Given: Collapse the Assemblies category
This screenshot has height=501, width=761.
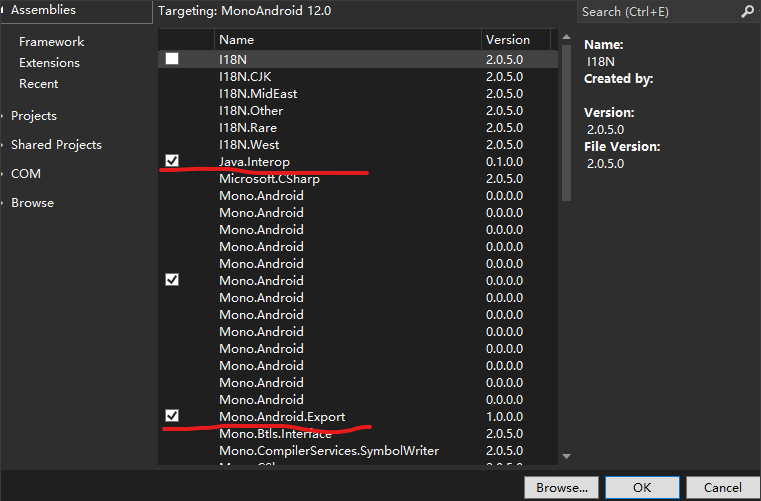Looking at the screenshot, I should (2, 10).
